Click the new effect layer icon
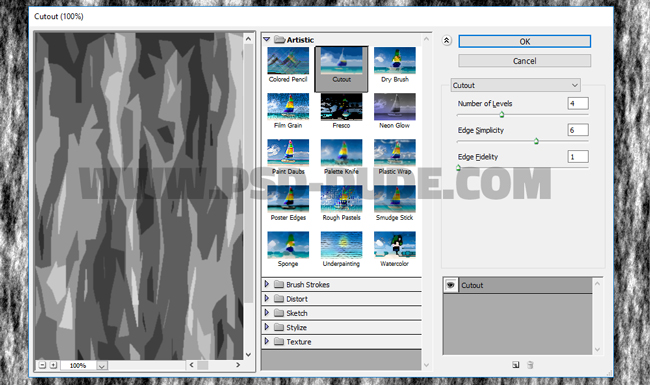The width and height of the screenshot is (650, 385). tap(515, 365)
